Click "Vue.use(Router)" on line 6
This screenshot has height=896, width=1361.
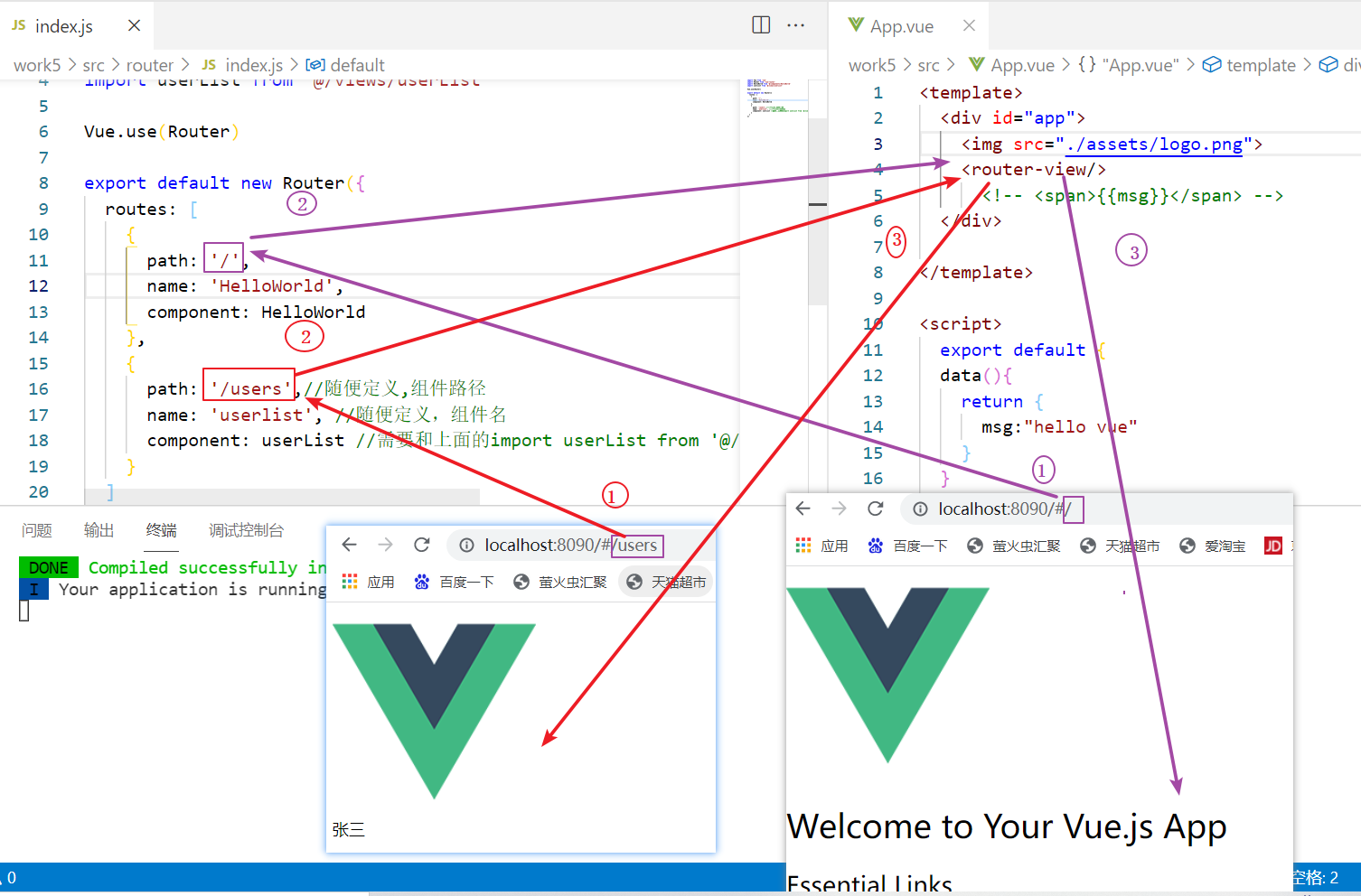[x=162, y=131]
